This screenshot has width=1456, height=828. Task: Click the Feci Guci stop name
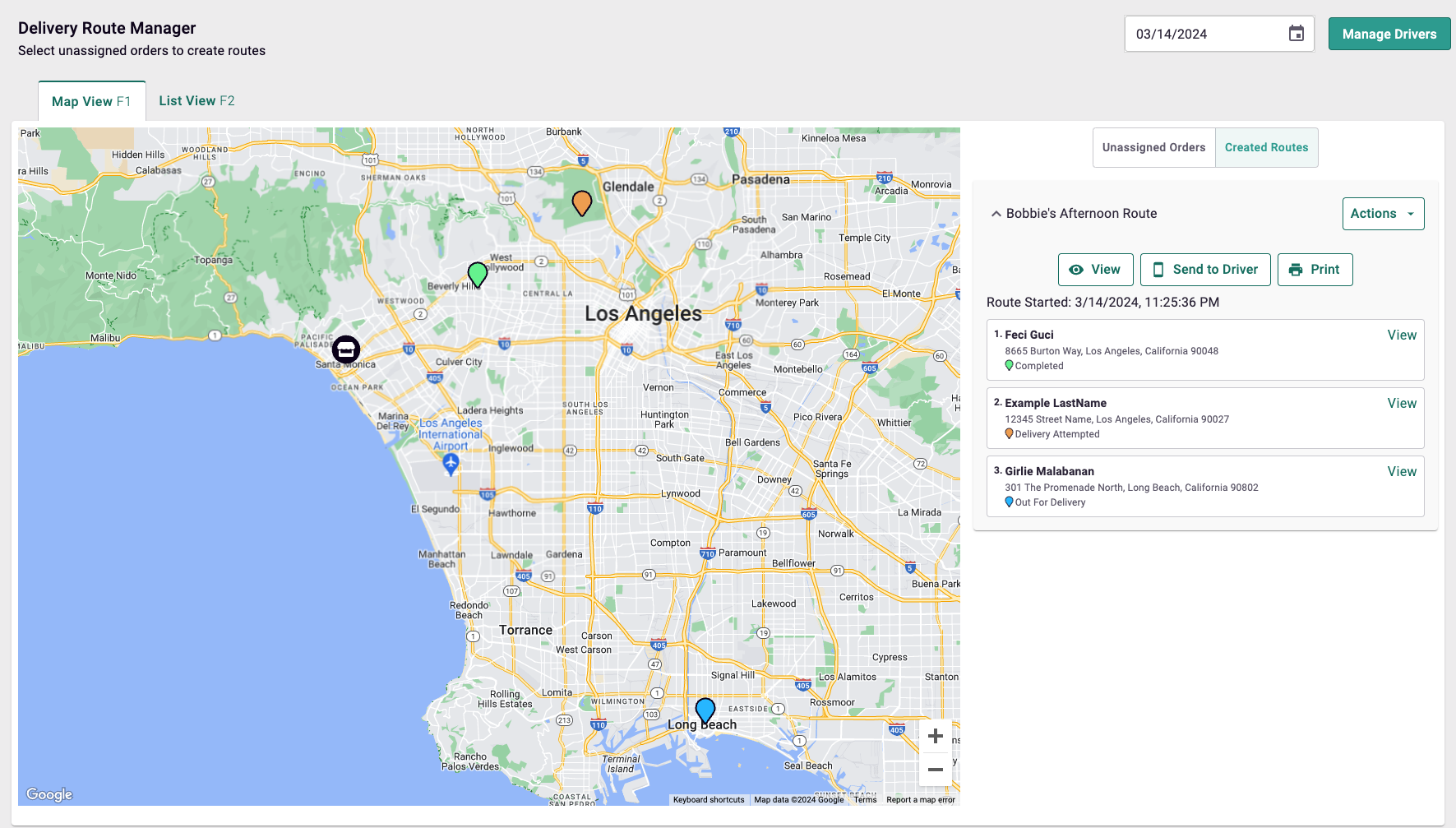tap(1029, 335)
